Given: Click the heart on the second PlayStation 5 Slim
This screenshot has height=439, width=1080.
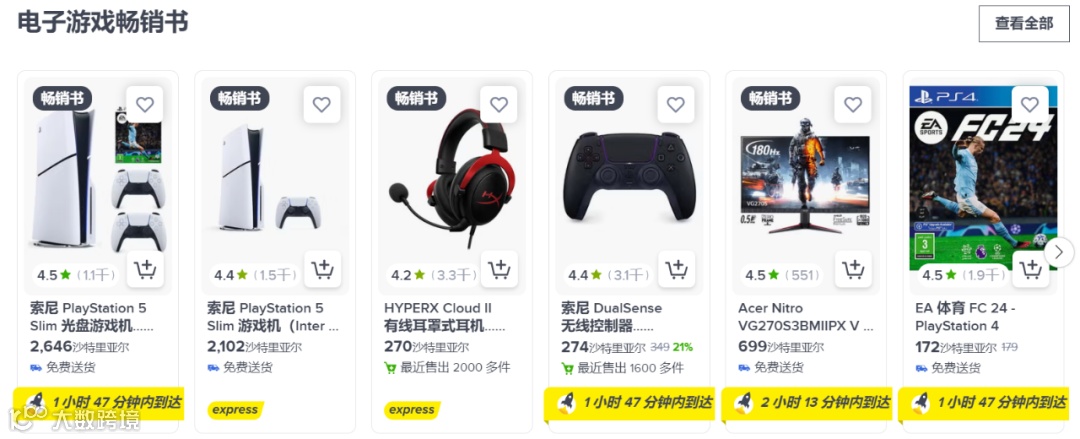Looking at the screenshot, I should (x=322, y=105).
